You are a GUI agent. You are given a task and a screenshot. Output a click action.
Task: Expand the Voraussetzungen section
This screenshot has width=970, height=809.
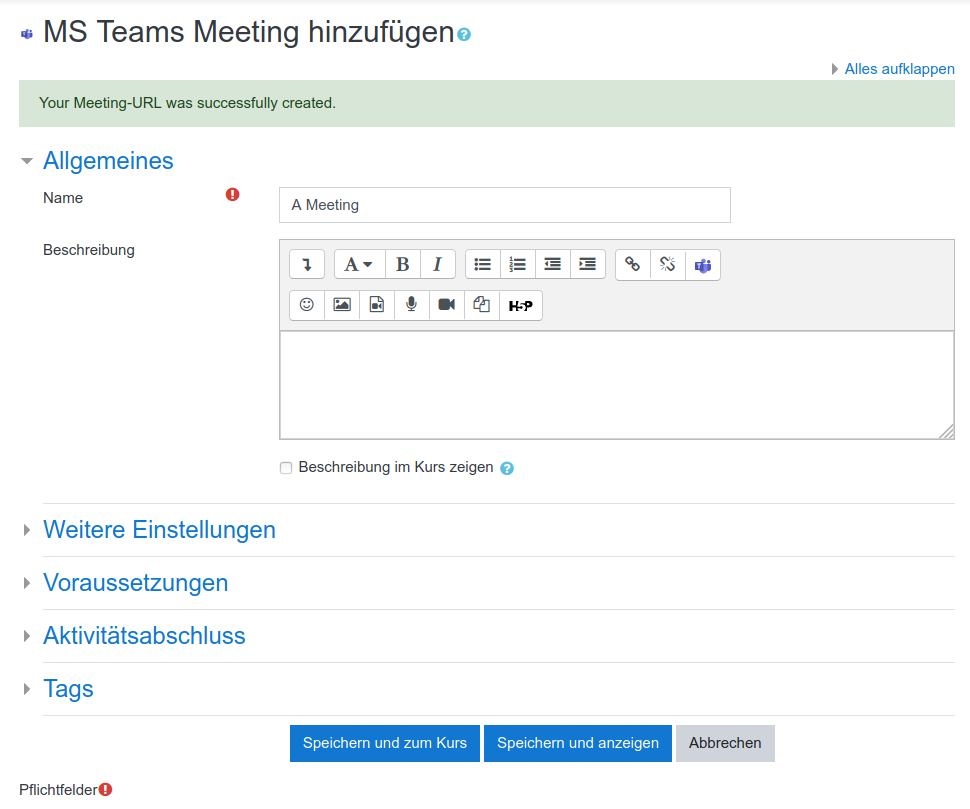[x=135, y=583]
